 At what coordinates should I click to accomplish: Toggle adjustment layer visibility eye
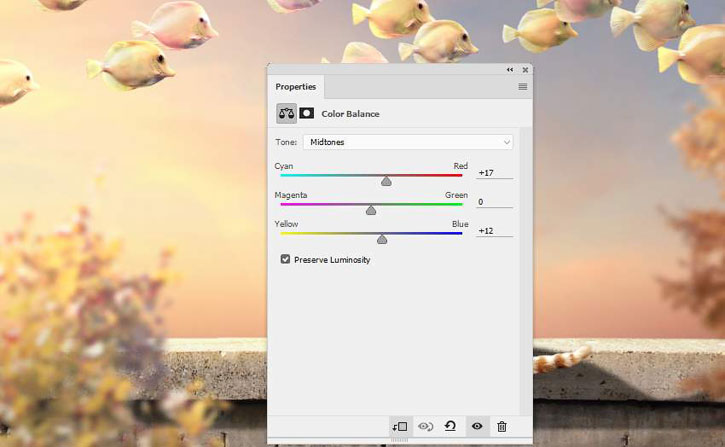click(x=477, y=426)
